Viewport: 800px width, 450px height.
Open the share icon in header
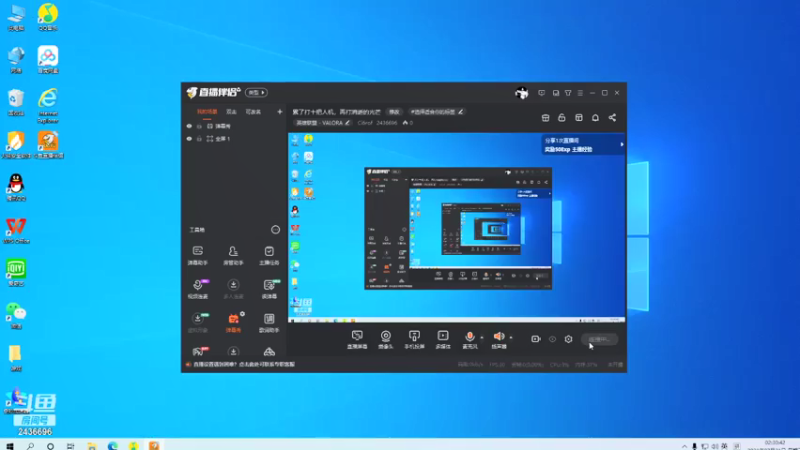coord(612,118)
